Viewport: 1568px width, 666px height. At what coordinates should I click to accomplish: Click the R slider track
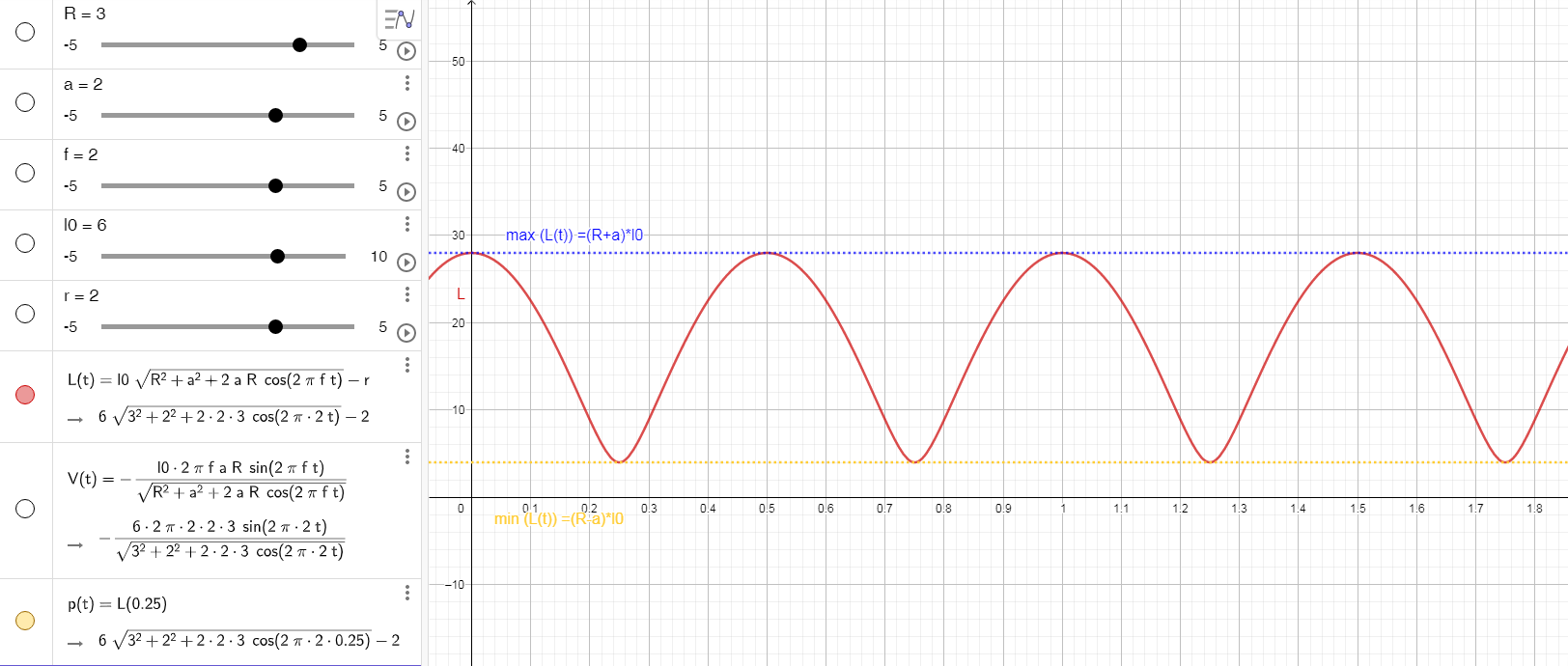pyautogui.click(x=227, y=45)
